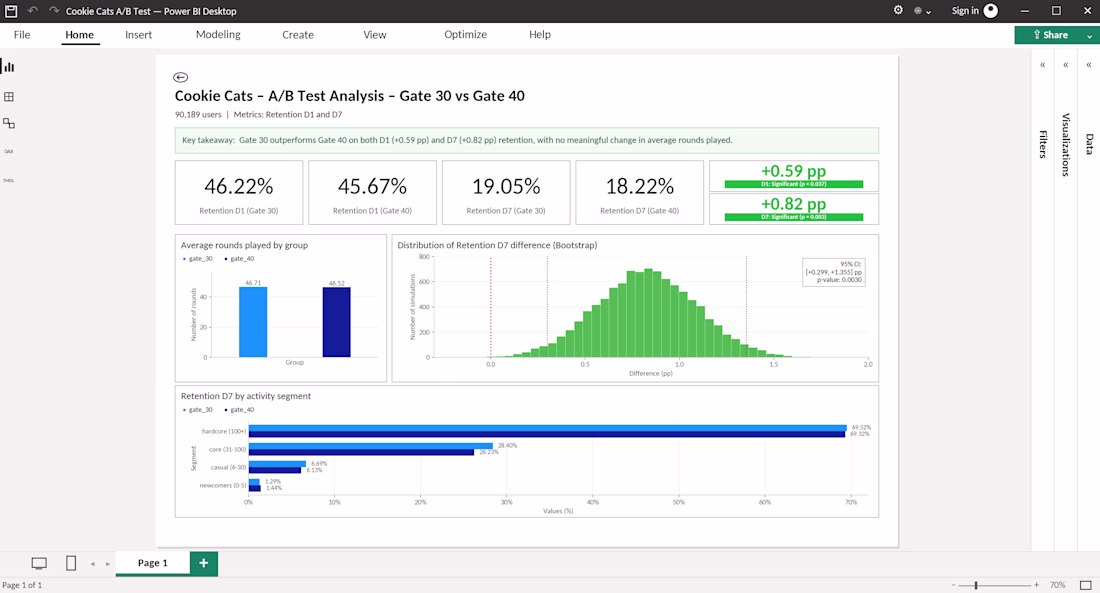Open the Model view icon
Image resolution: width=1100 pixels, height=593 pixels.
tap(9, 124)
